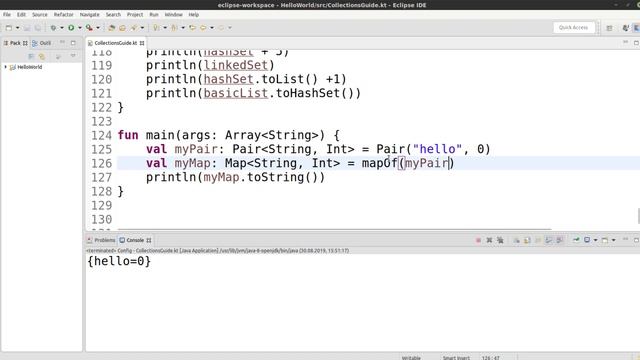Click the myPair variable on line 125
This screenshot has width=640, height=360.
196,149
